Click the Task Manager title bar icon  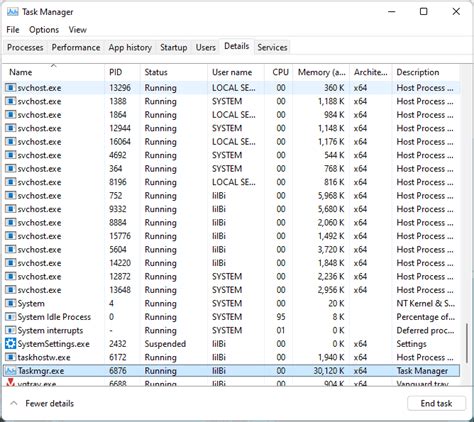tap(12, 12)
